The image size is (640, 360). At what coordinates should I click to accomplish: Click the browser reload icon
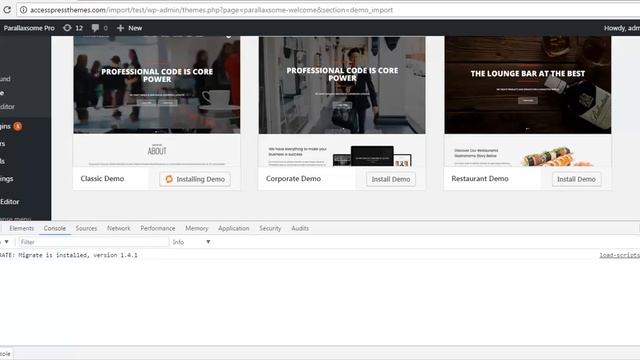click(x=7, y=9)
